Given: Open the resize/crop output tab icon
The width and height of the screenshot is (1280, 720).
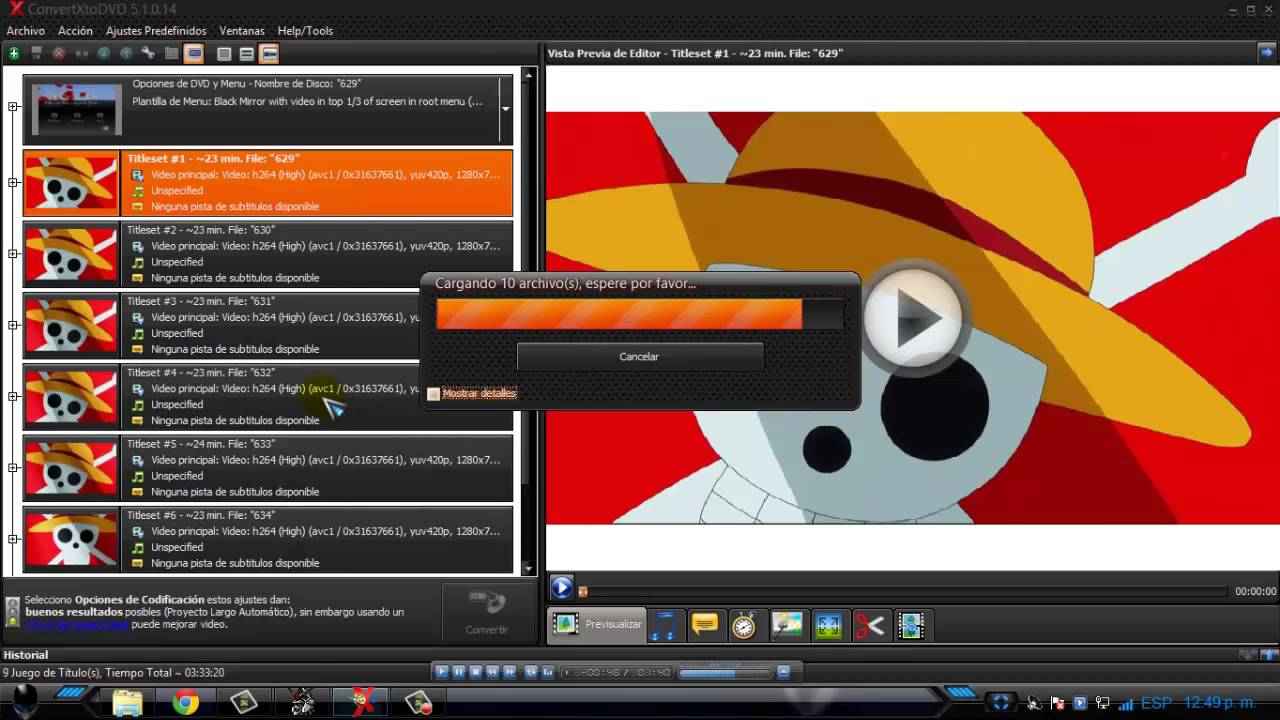Looking at the screenshot, I should click(828, 625).
